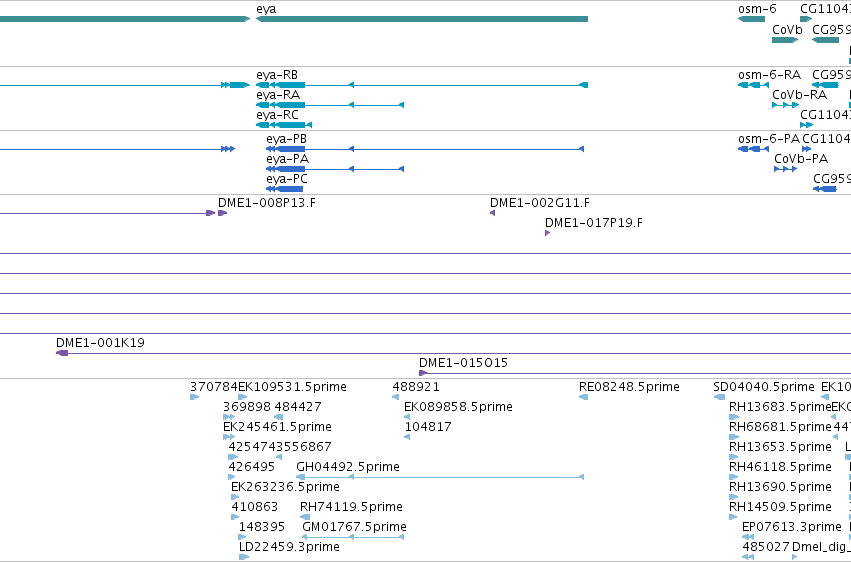The height and width of the screenshot is (562, 851).
Task: Select the 485027 EST label
Action: click(x=765, y=547)
